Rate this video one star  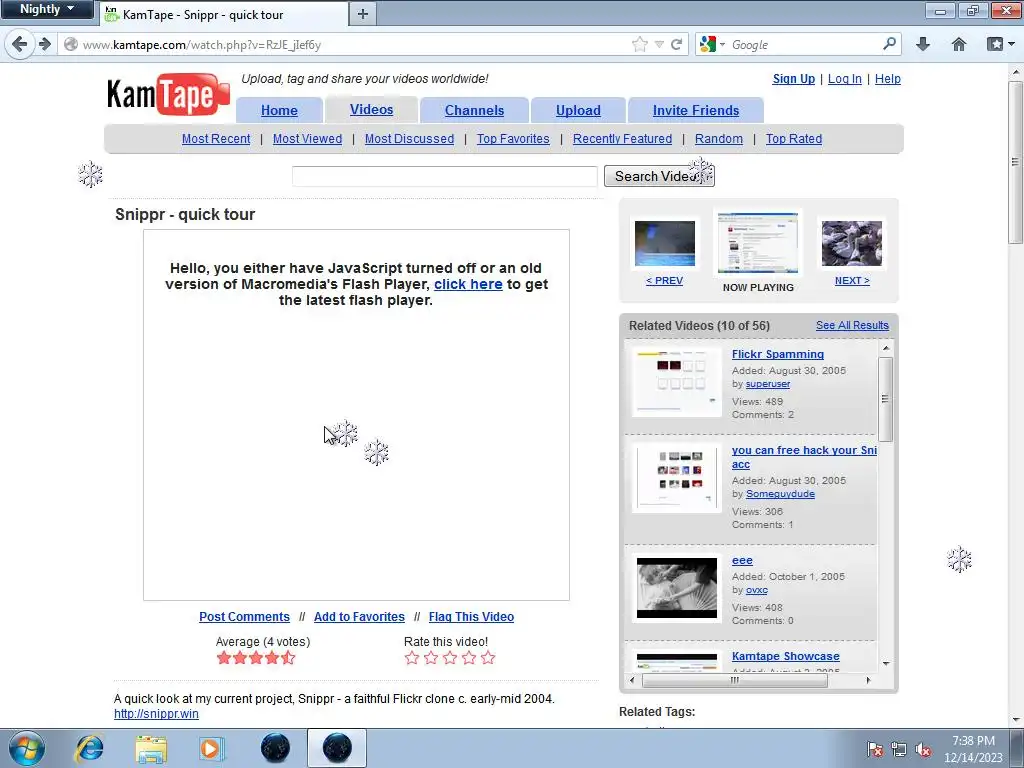(411, 658)
